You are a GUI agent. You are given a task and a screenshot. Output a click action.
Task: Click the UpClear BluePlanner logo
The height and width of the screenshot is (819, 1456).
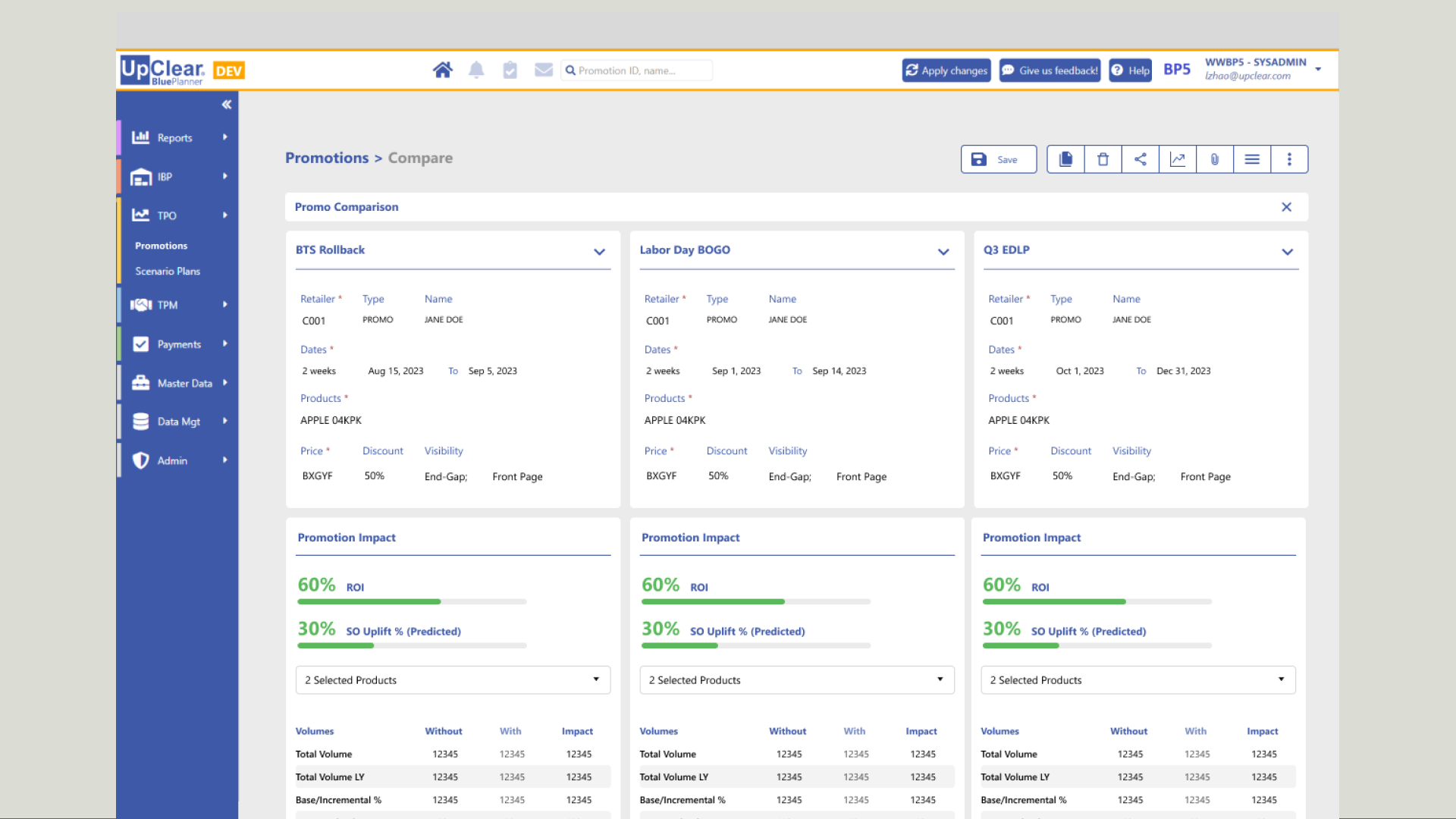[162, 71]
